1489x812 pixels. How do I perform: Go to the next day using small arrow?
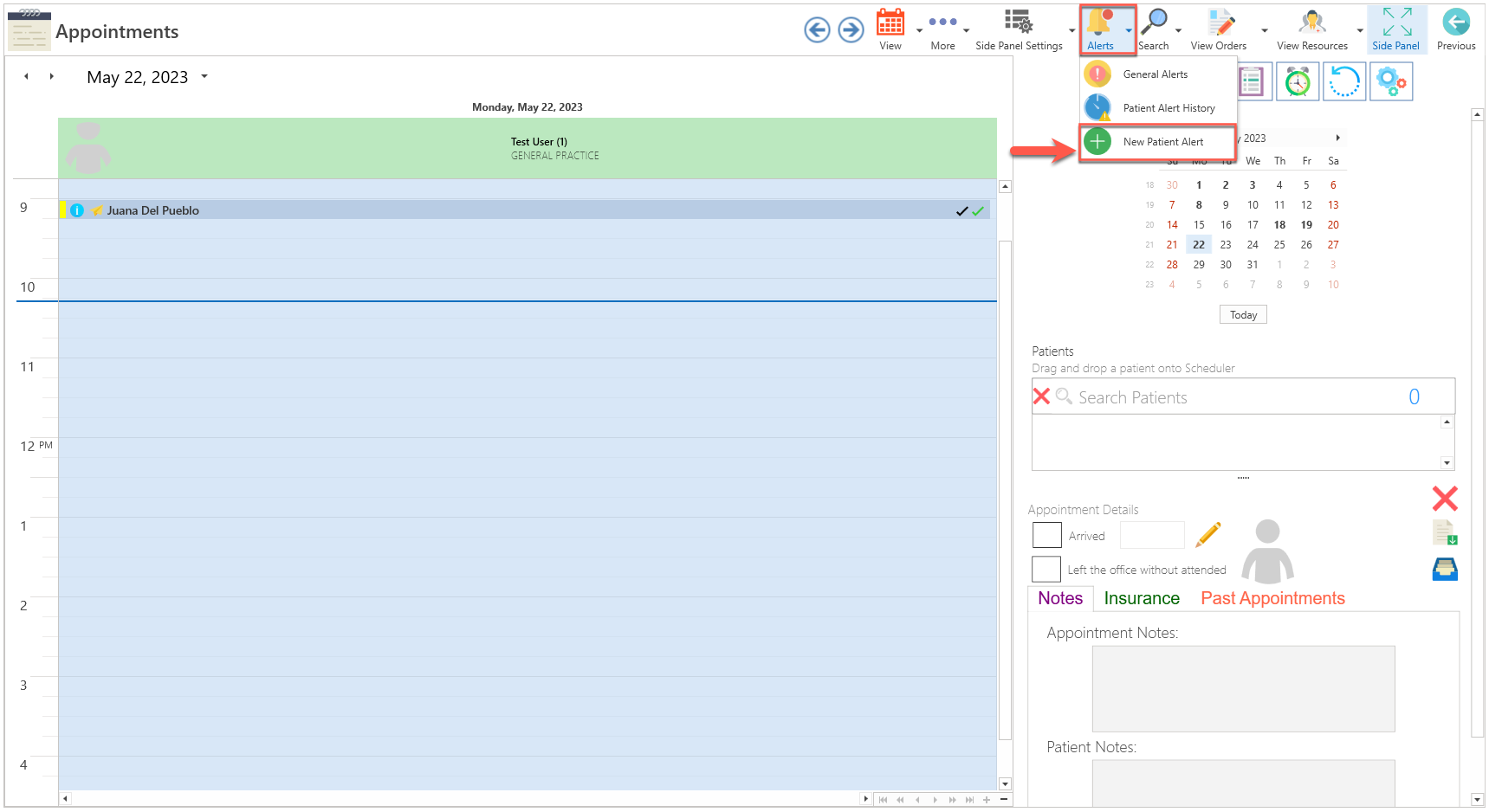[52, 76]
